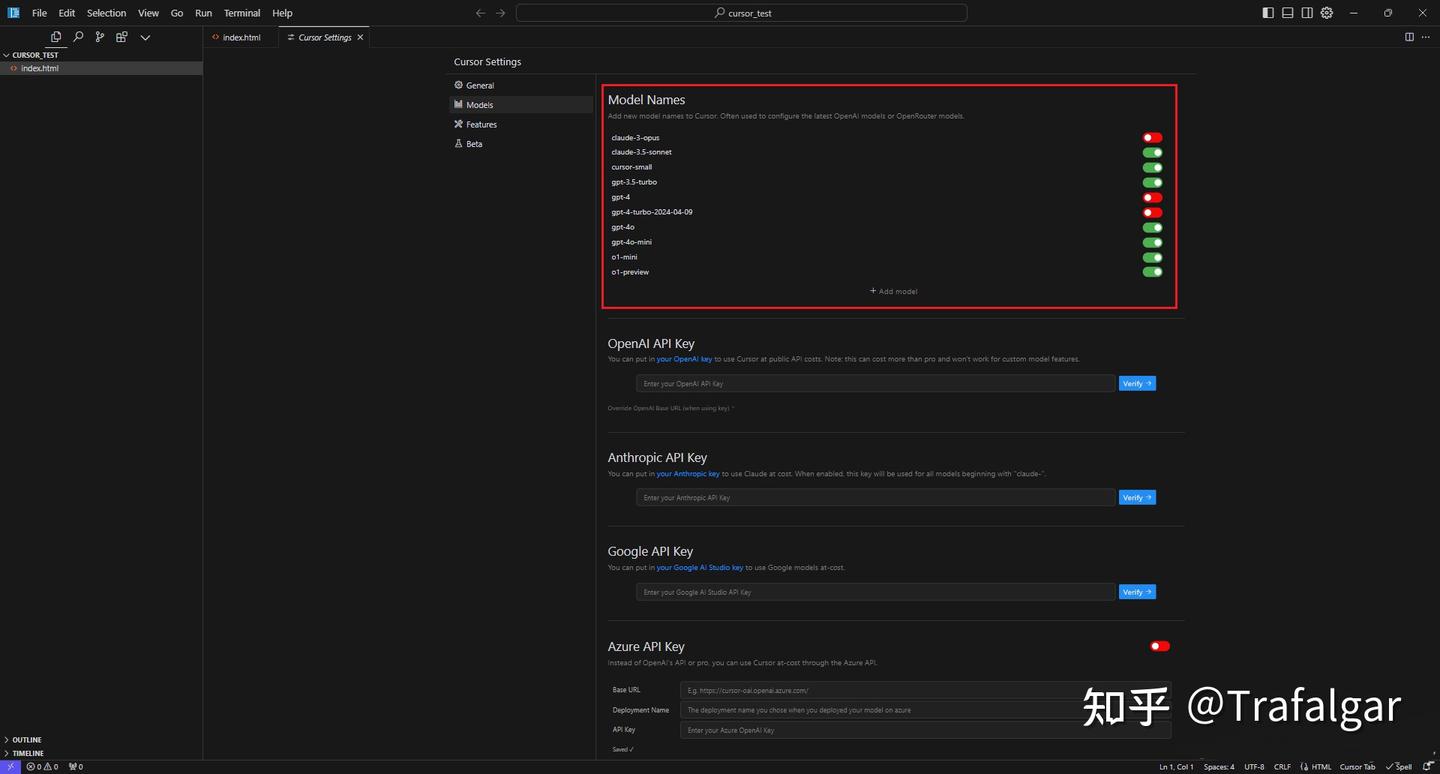Expand the Outline section

[x=26, y=740]
